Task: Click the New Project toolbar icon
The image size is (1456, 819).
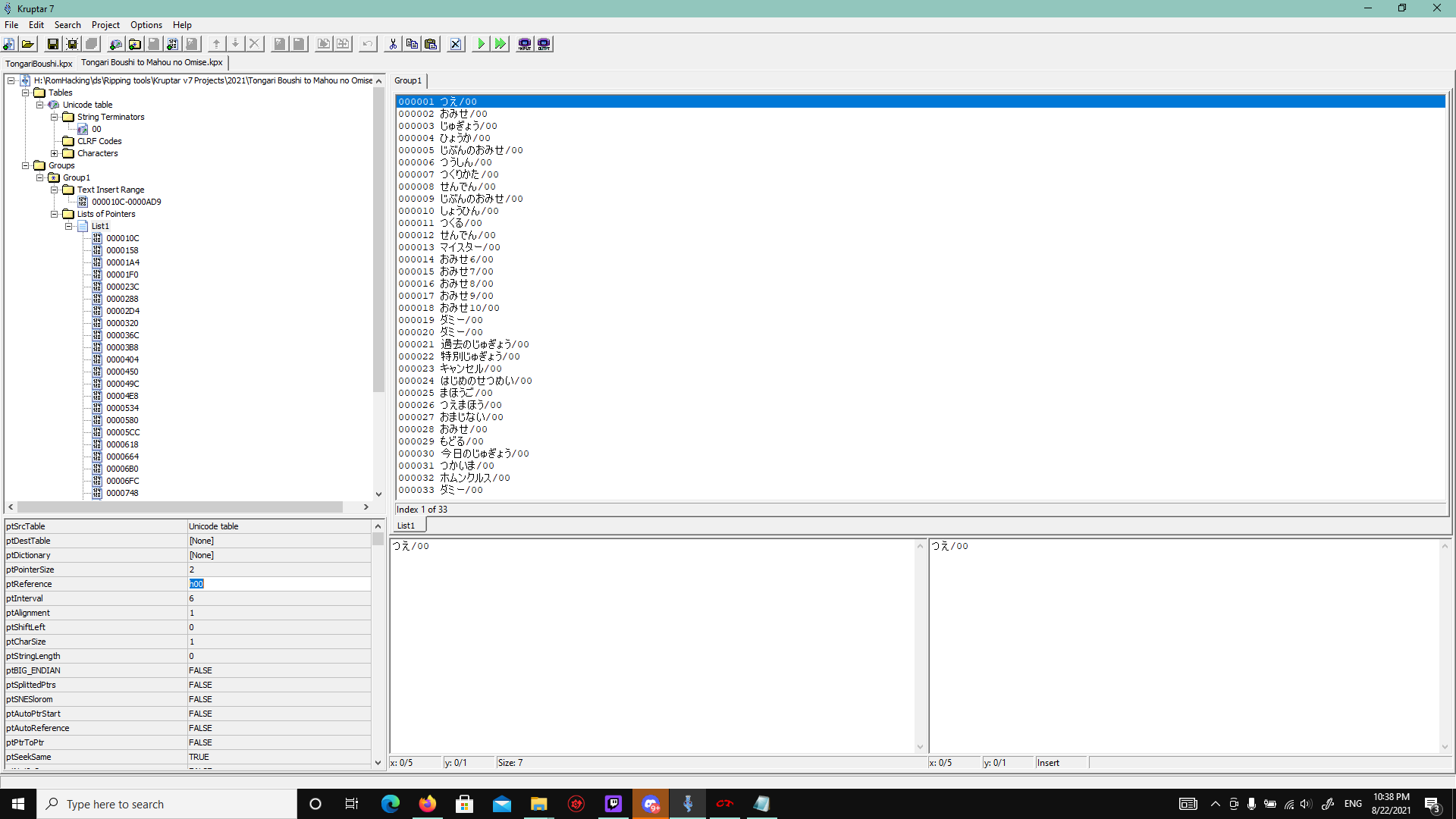Action: 9,44
